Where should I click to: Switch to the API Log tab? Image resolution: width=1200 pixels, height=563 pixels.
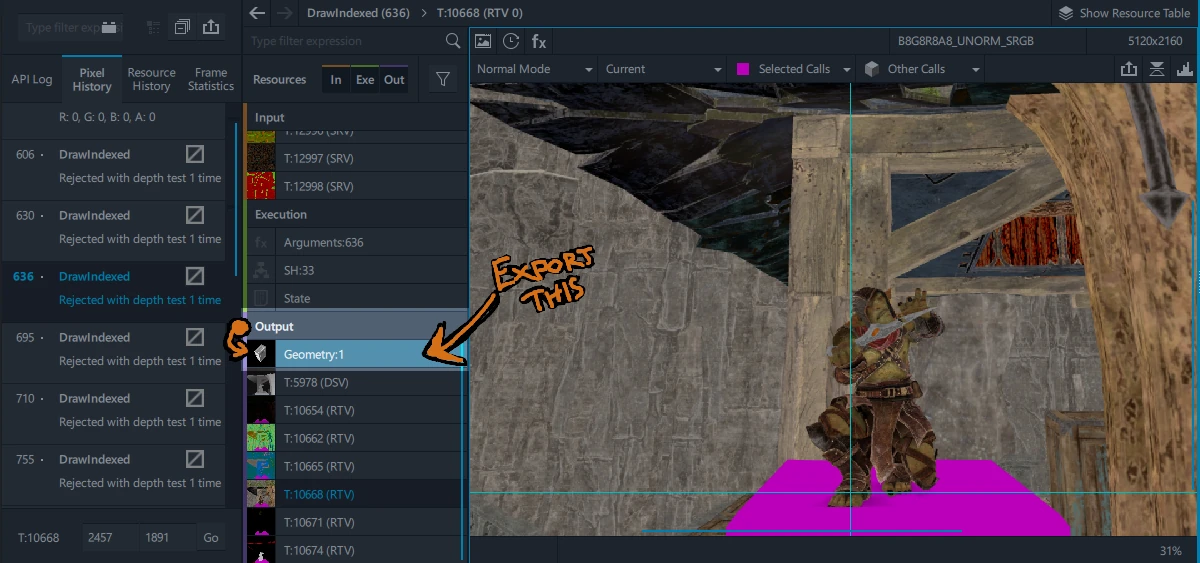tap(32, 79)
